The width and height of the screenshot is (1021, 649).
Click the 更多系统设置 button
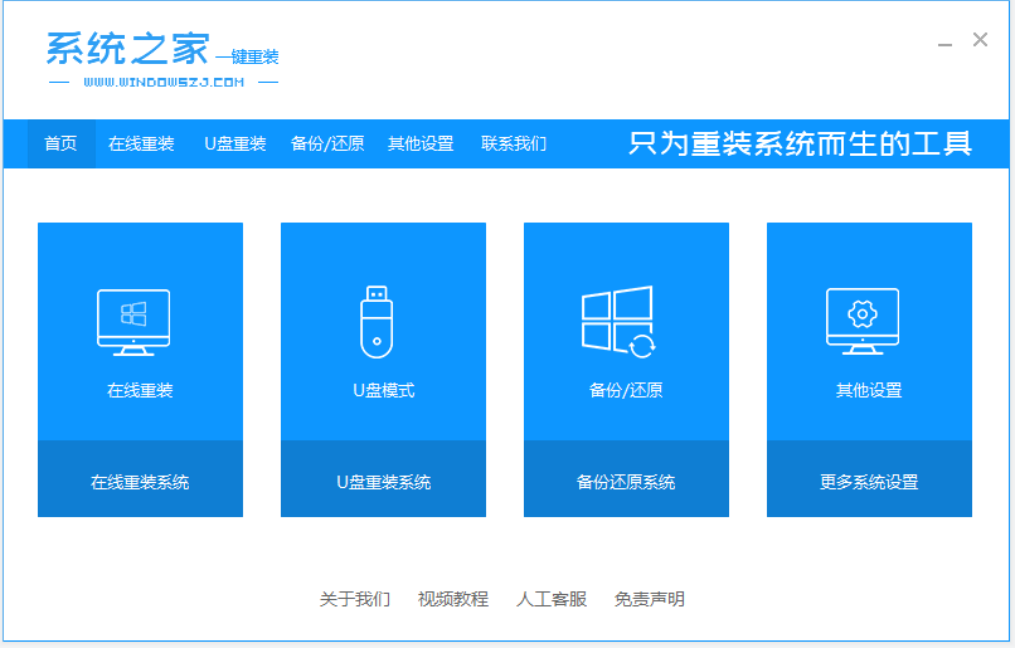point(869,480)
